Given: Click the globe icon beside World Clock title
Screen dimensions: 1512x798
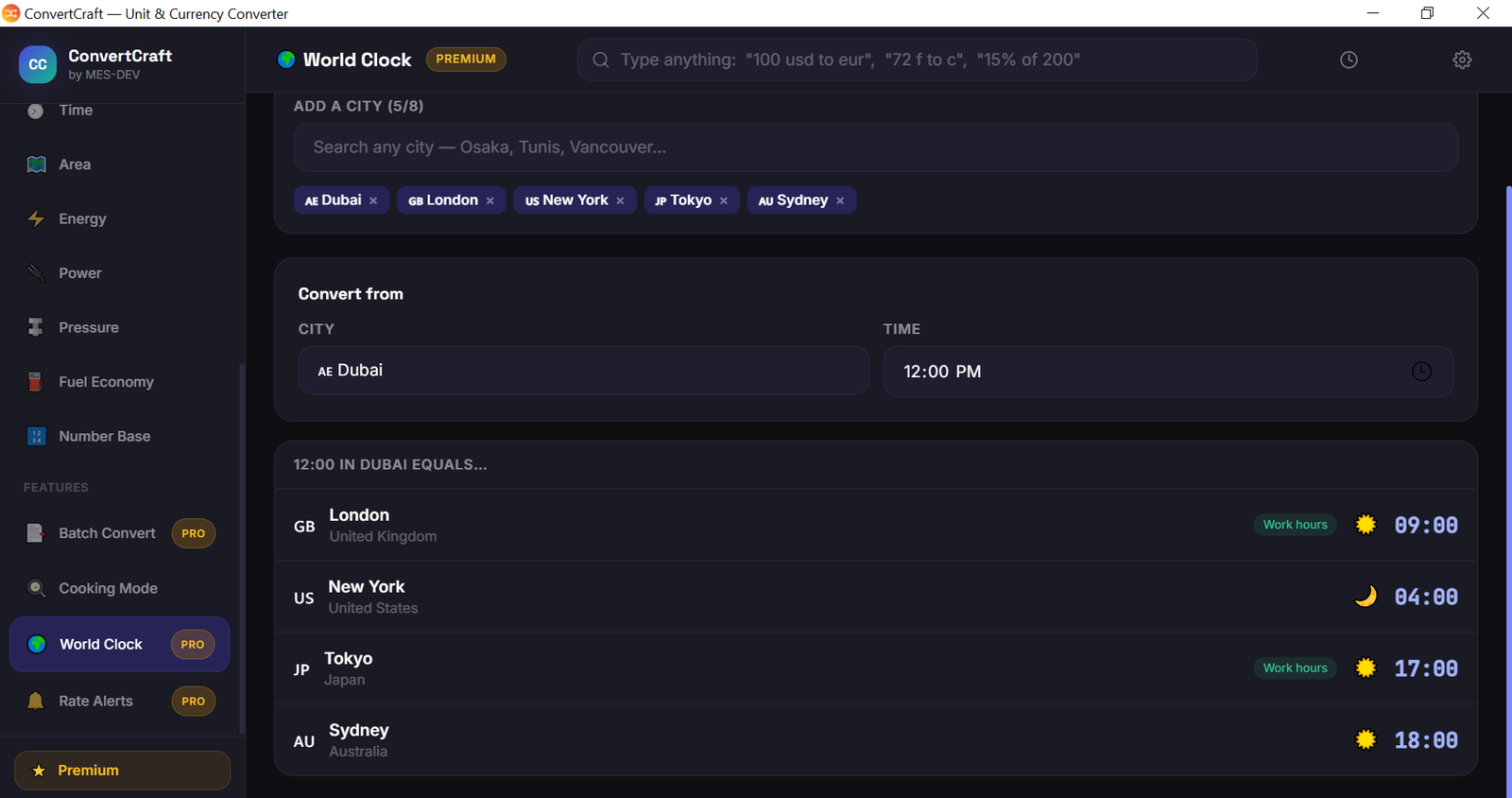Looking at the screenshot, I should [x=286, y=60].
